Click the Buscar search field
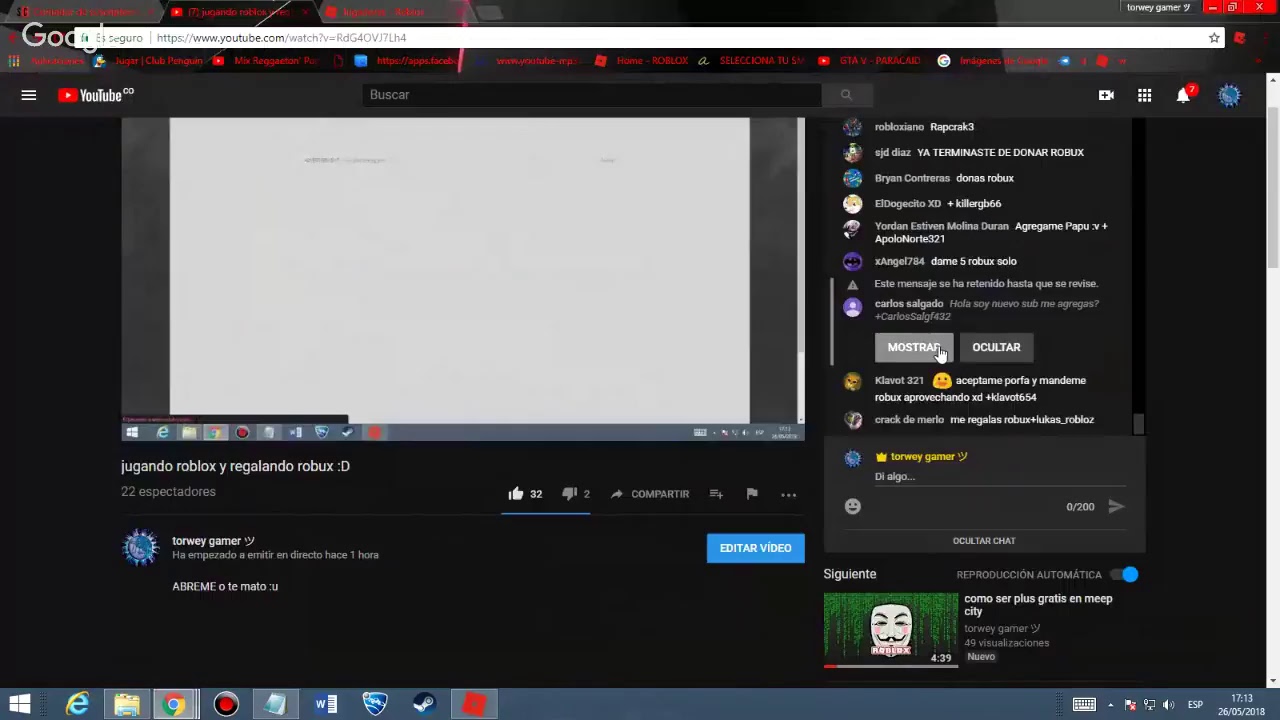Screen dimensions: 1280x720 pyautogui.click(x=593, y=95)
